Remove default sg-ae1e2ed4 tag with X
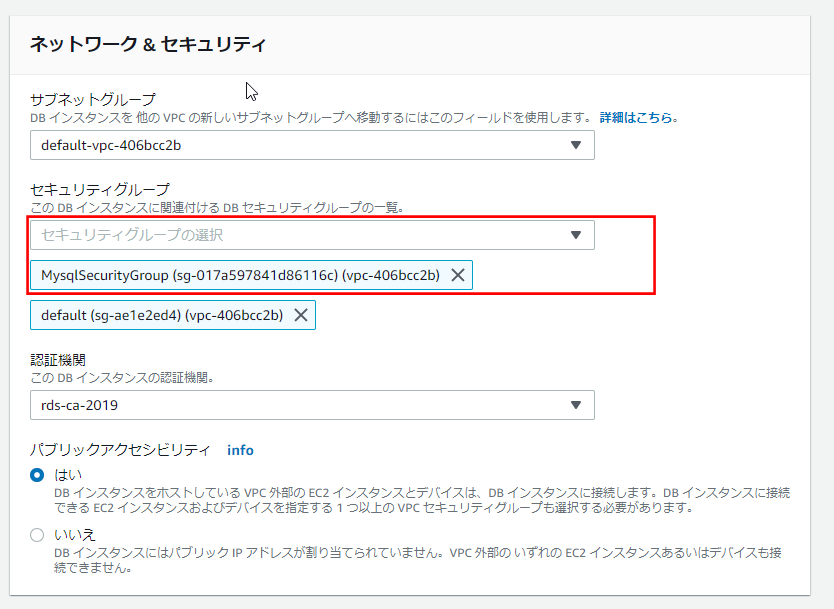Viewport: 834px width, 609px height. coord(301,315)
